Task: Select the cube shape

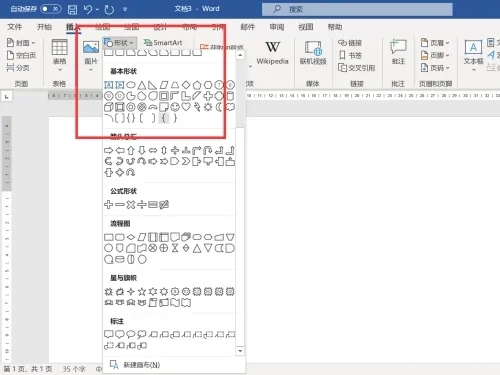Action: (109, 107)
